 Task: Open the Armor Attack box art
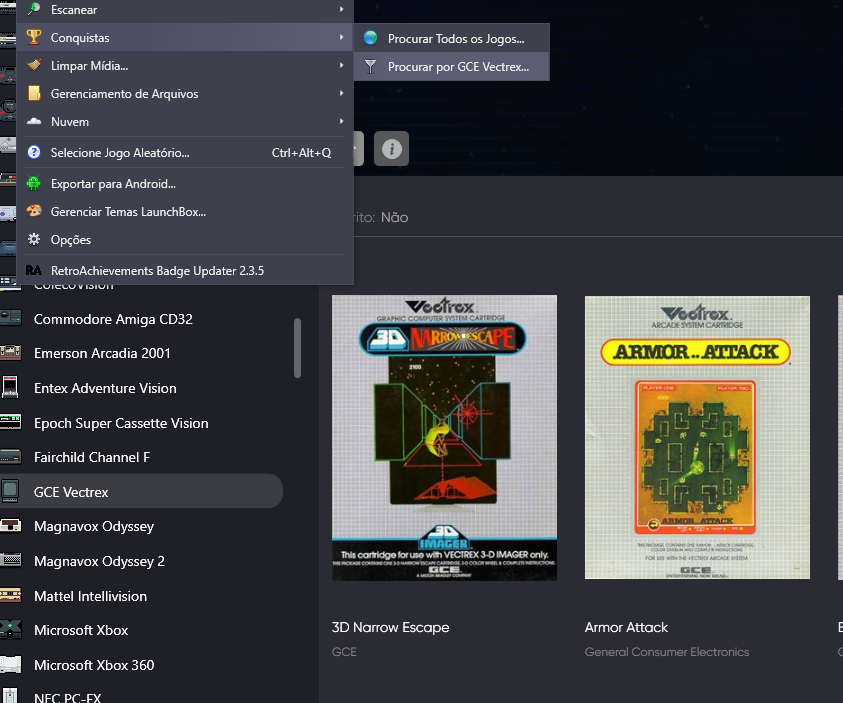[x=697, y=437]
